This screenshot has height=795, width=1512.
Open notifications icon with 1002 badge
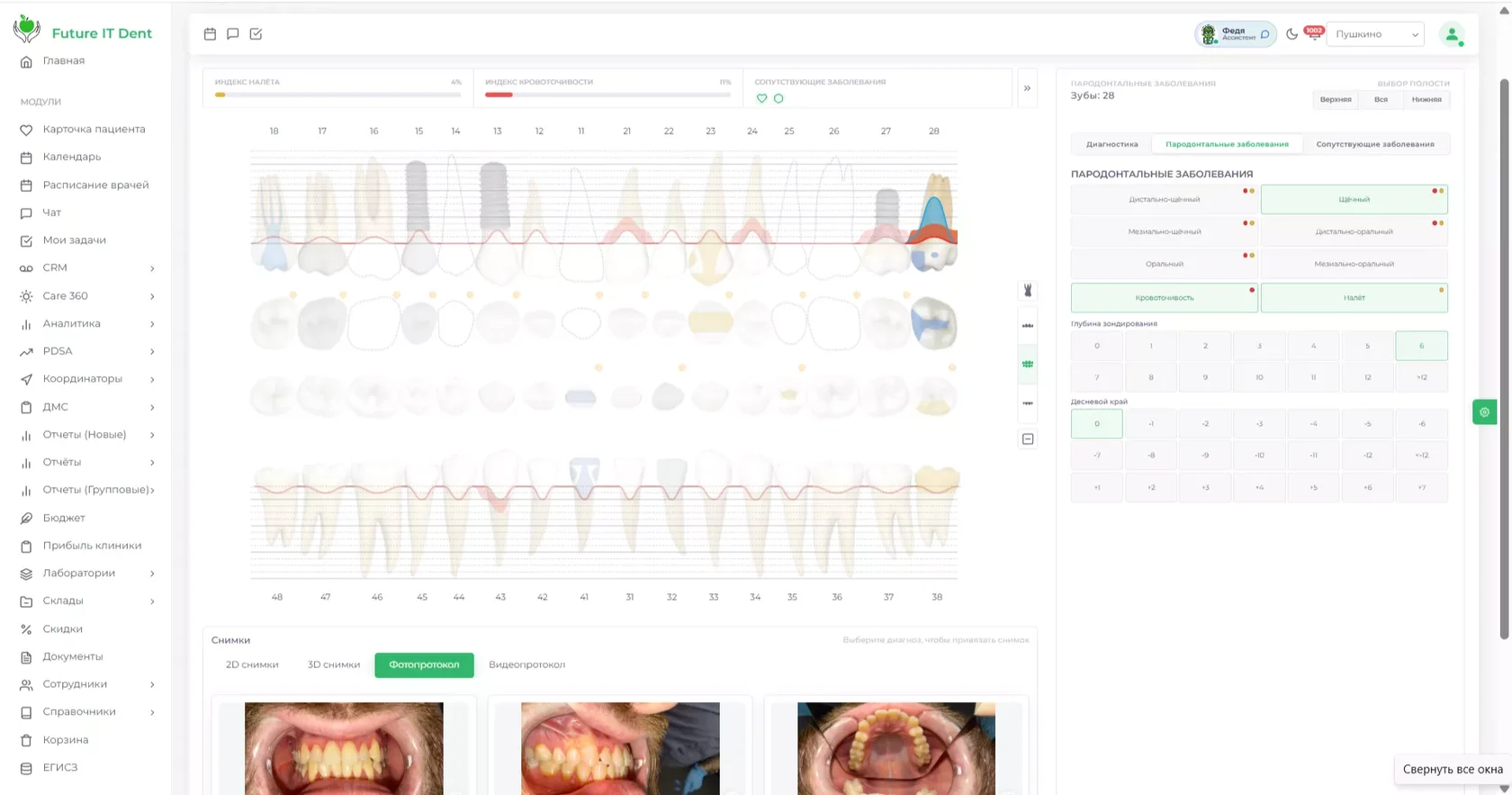(1314, 33)
